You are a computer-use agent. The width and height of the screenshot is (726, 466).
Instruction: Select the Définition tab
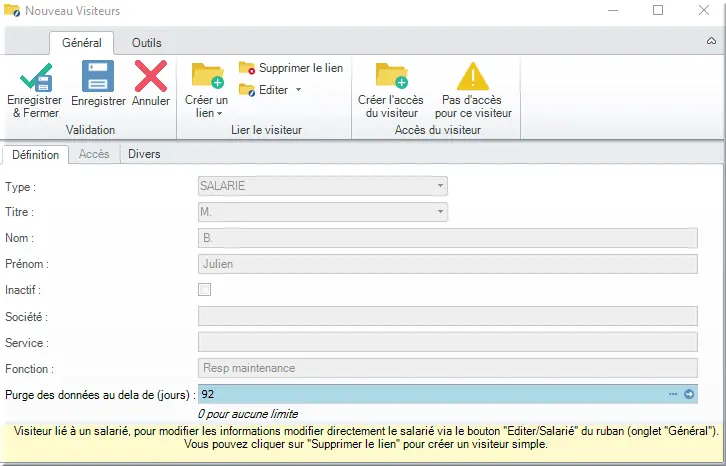click(x=36, y=155)
